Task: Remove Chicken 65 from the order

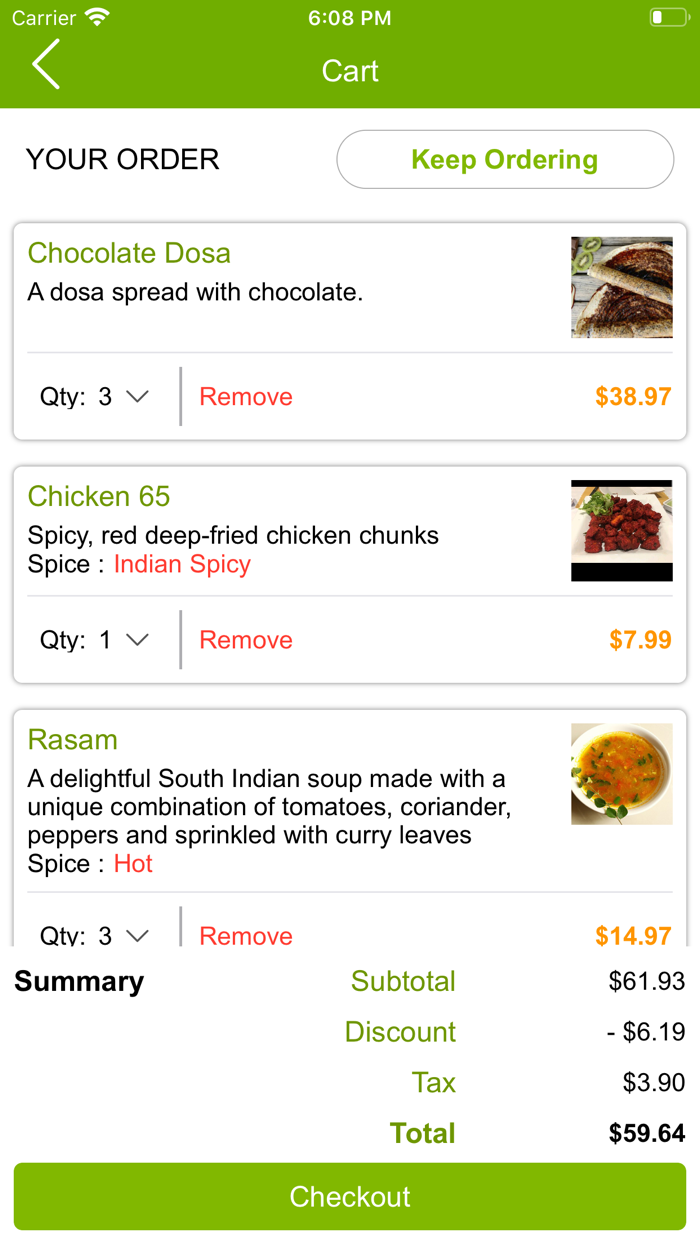Action: coord(245,639)
